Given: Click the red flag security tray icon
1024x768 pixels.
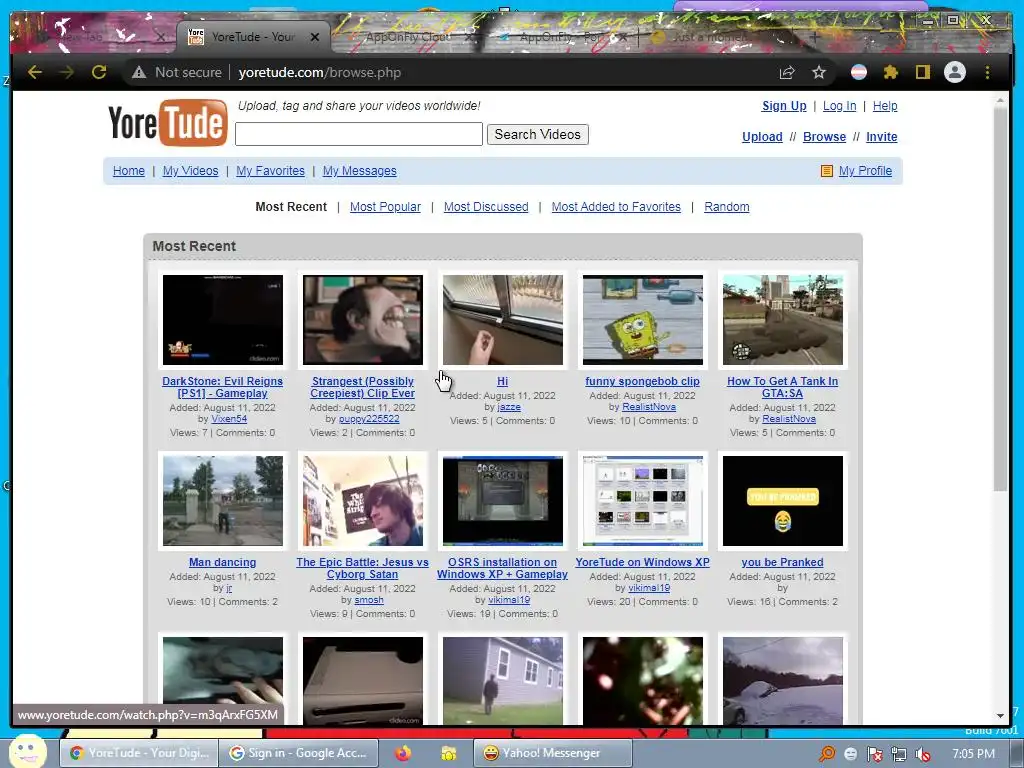Looking at the screenshot, I should [x=874, y=754].
